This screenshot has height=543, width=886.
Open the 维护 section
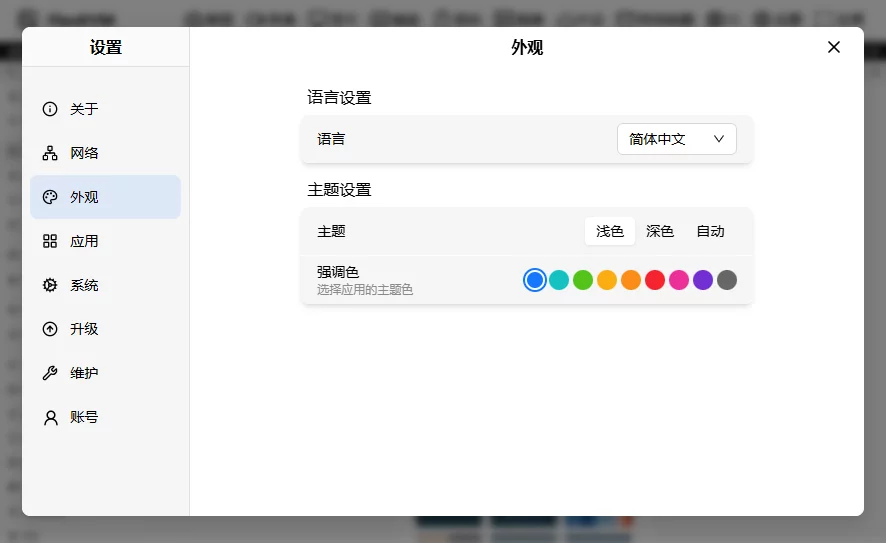105,373
